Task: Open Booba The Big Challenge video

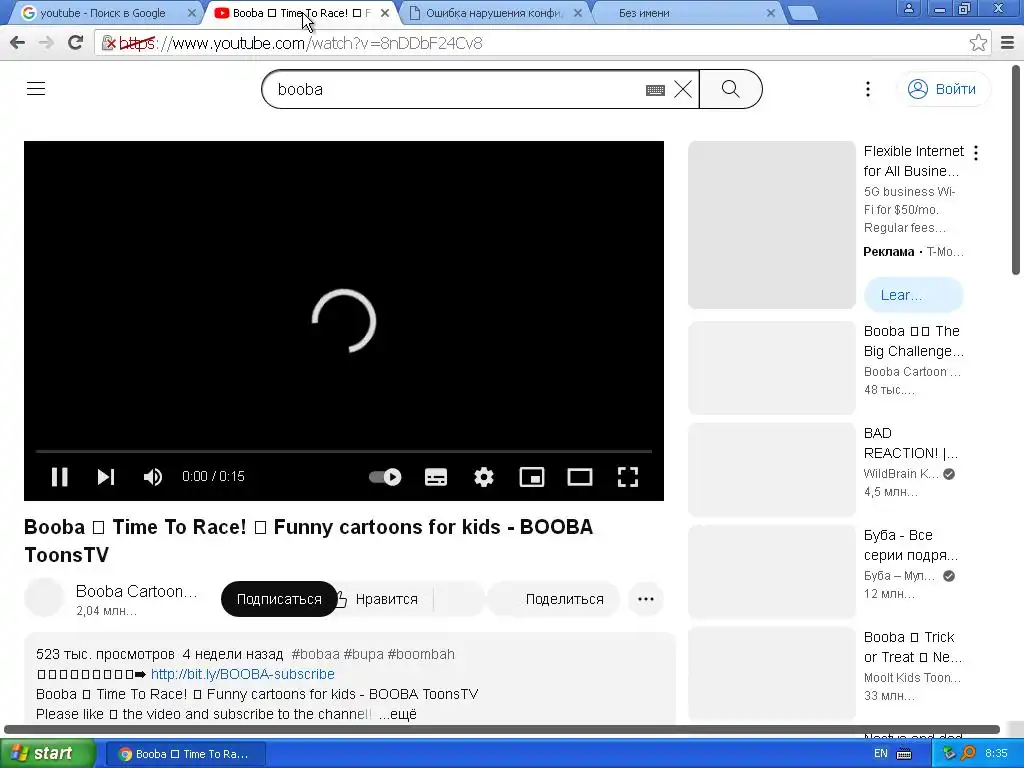Action: (x=912, y=341)
